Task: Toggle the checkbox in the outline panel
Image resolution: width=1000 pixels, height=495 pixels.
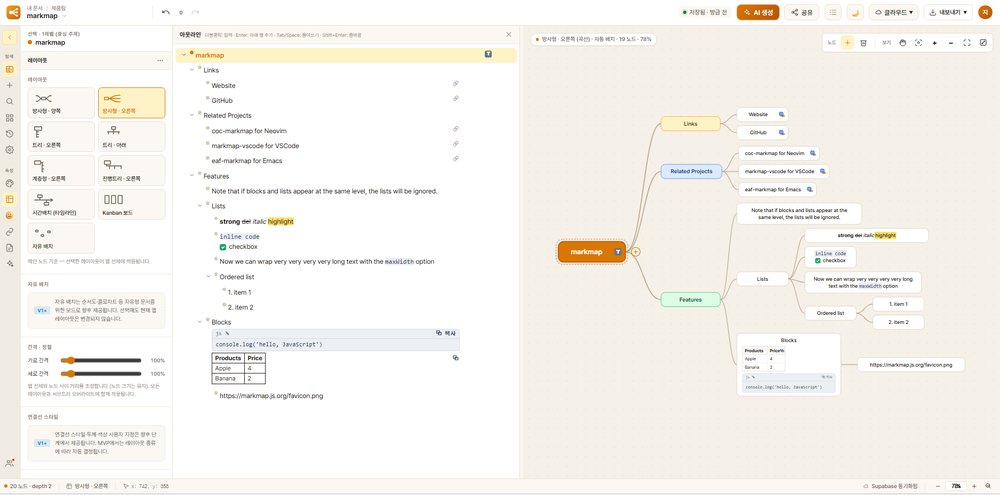Action: point(223,247)
